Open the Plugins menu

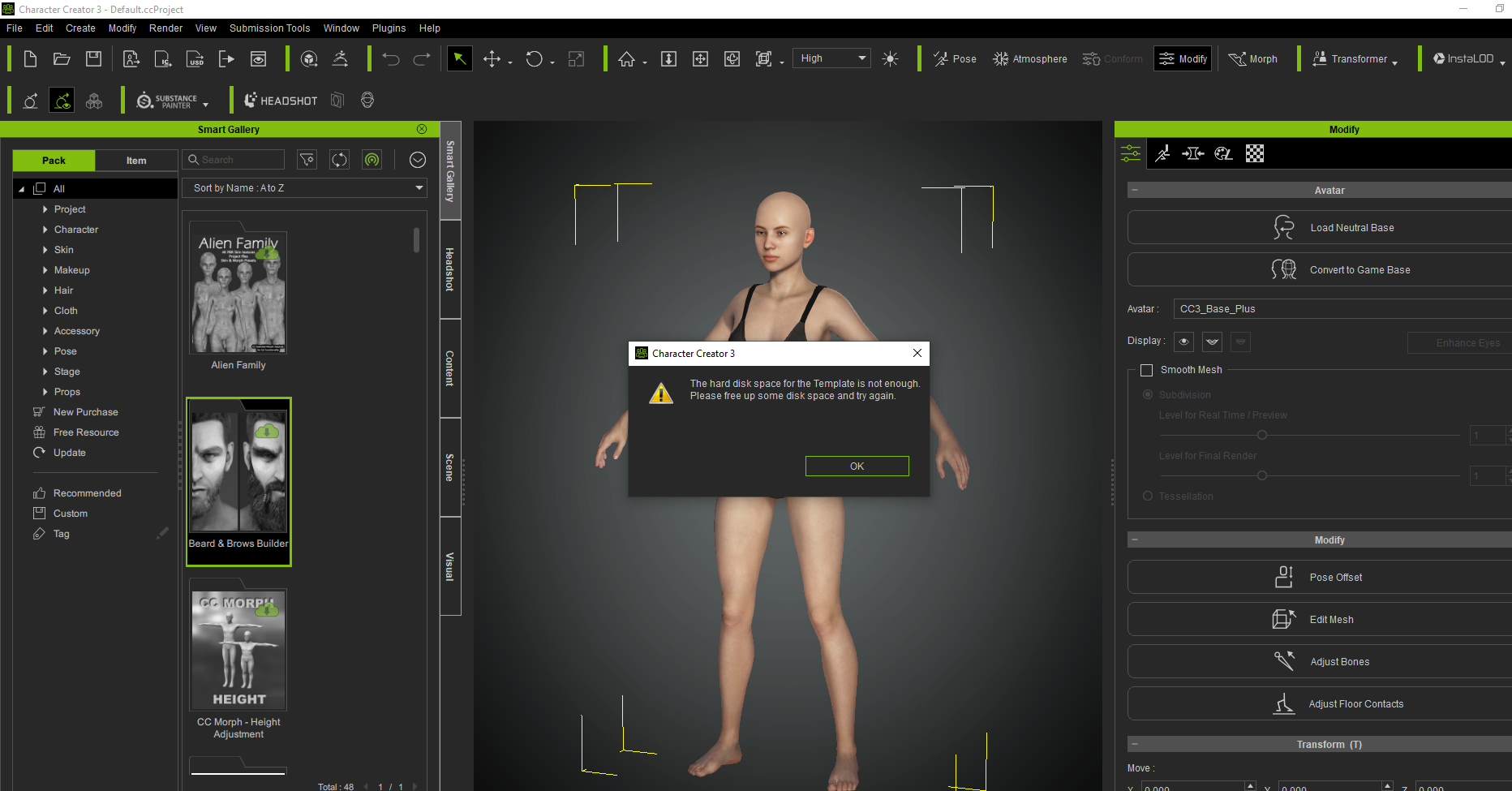[389, 28]
